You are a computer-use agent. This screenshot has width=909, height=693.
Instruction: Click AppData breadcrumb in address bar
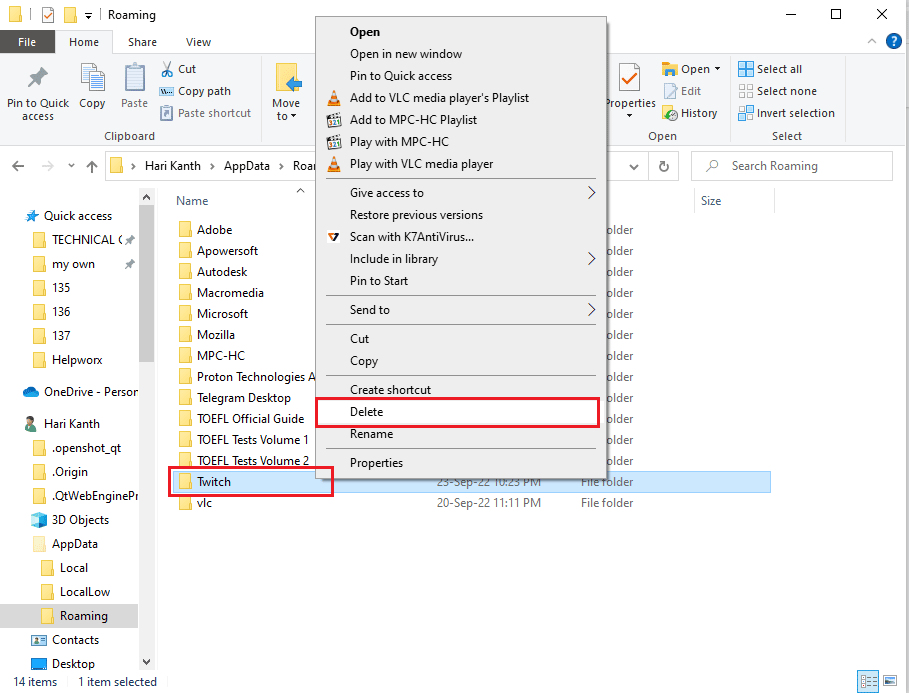246,166
